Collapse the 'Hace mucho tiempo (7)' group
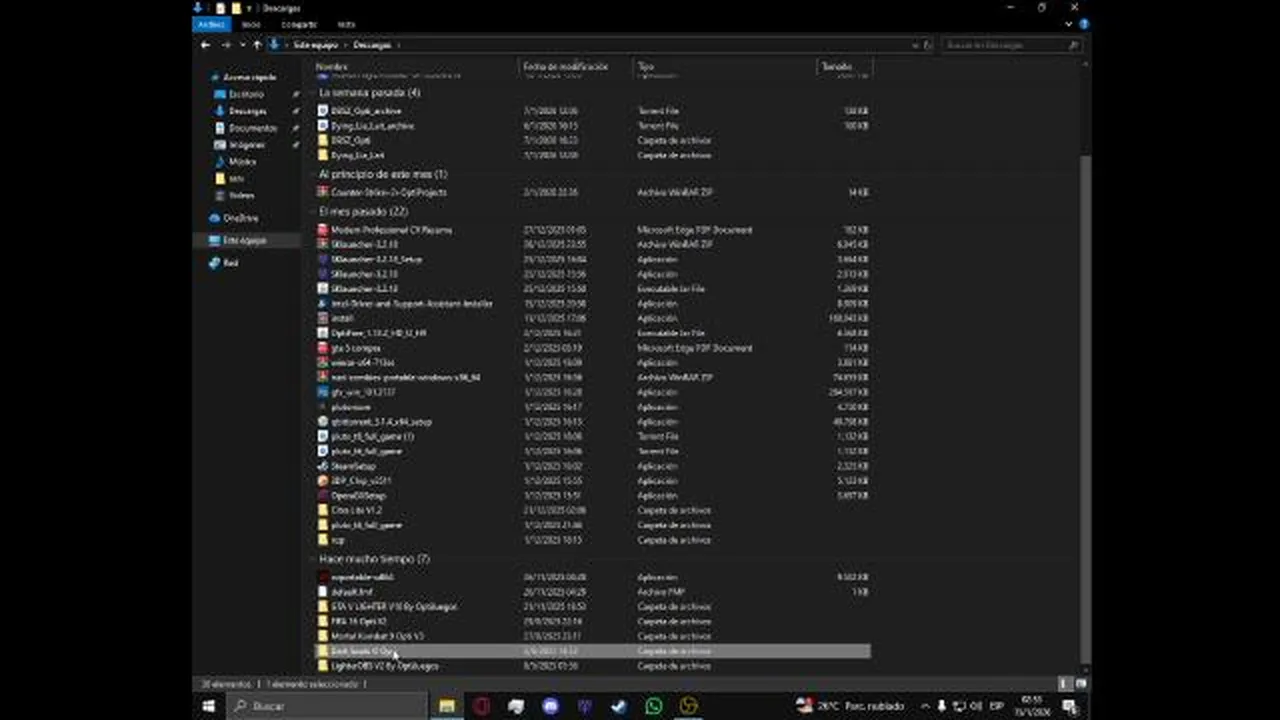Screen dimensions: 1280x720 point(311,559)
